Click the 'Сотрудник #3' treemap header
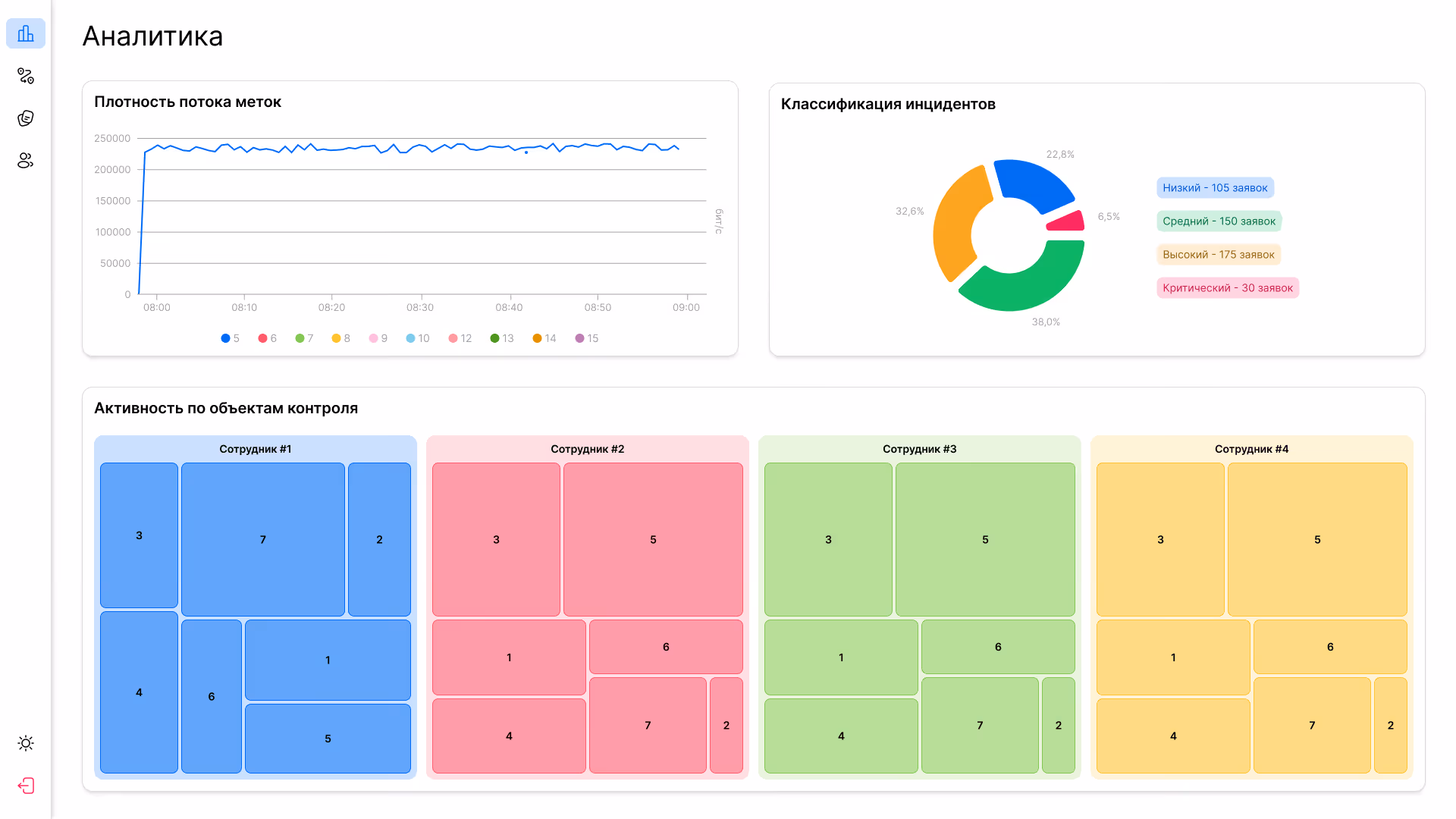The width and height of the screenshot is (1456, 819). point(919,449)
